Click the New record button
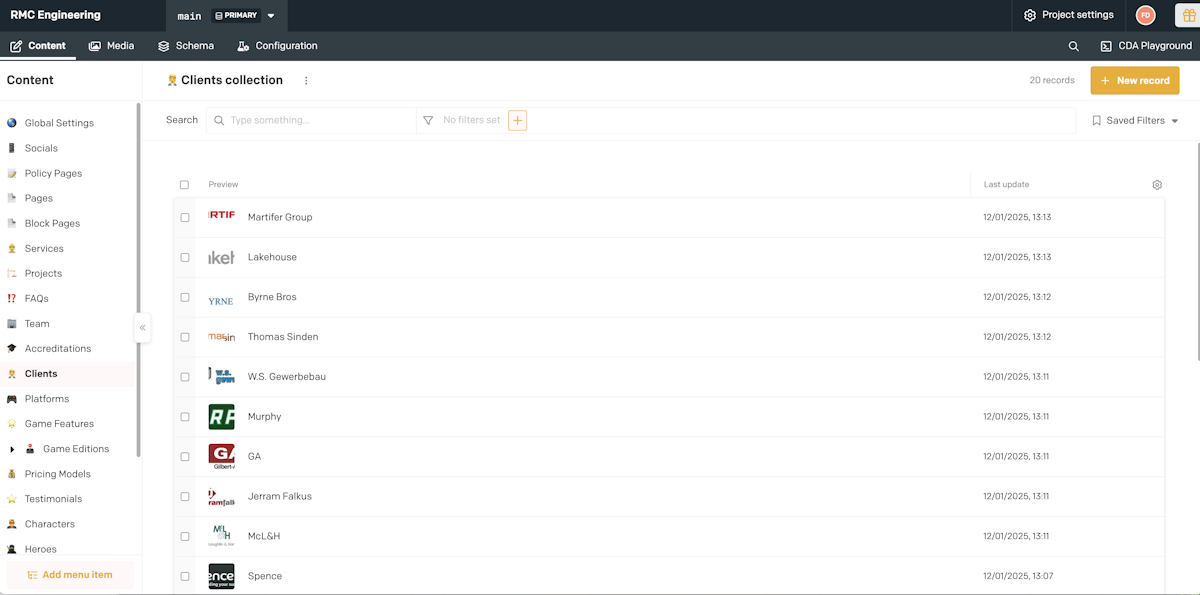 pyautogui.click(x=1135, y=81)
